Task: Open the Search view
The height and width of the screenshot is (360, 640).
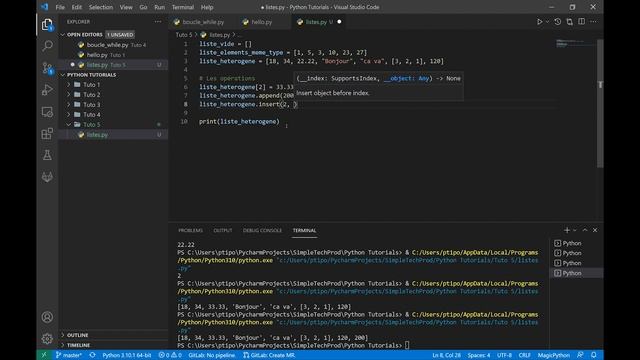Action: pyautogui.click(x=47, y=46)
